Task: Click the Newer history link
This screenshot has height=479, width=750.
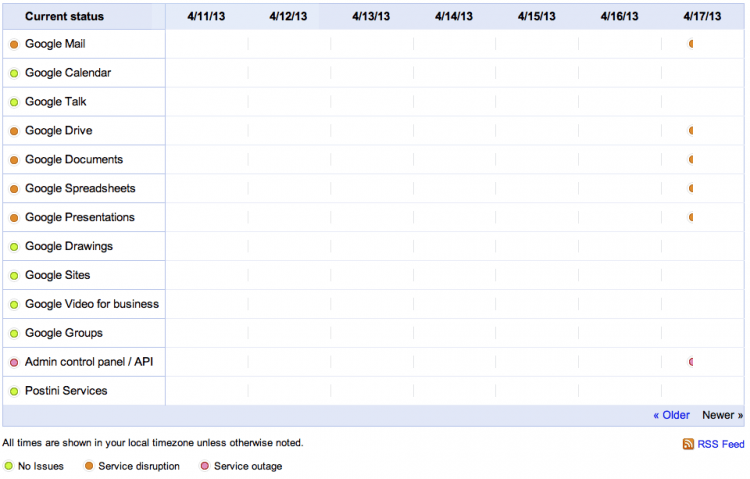Action: 722,415
